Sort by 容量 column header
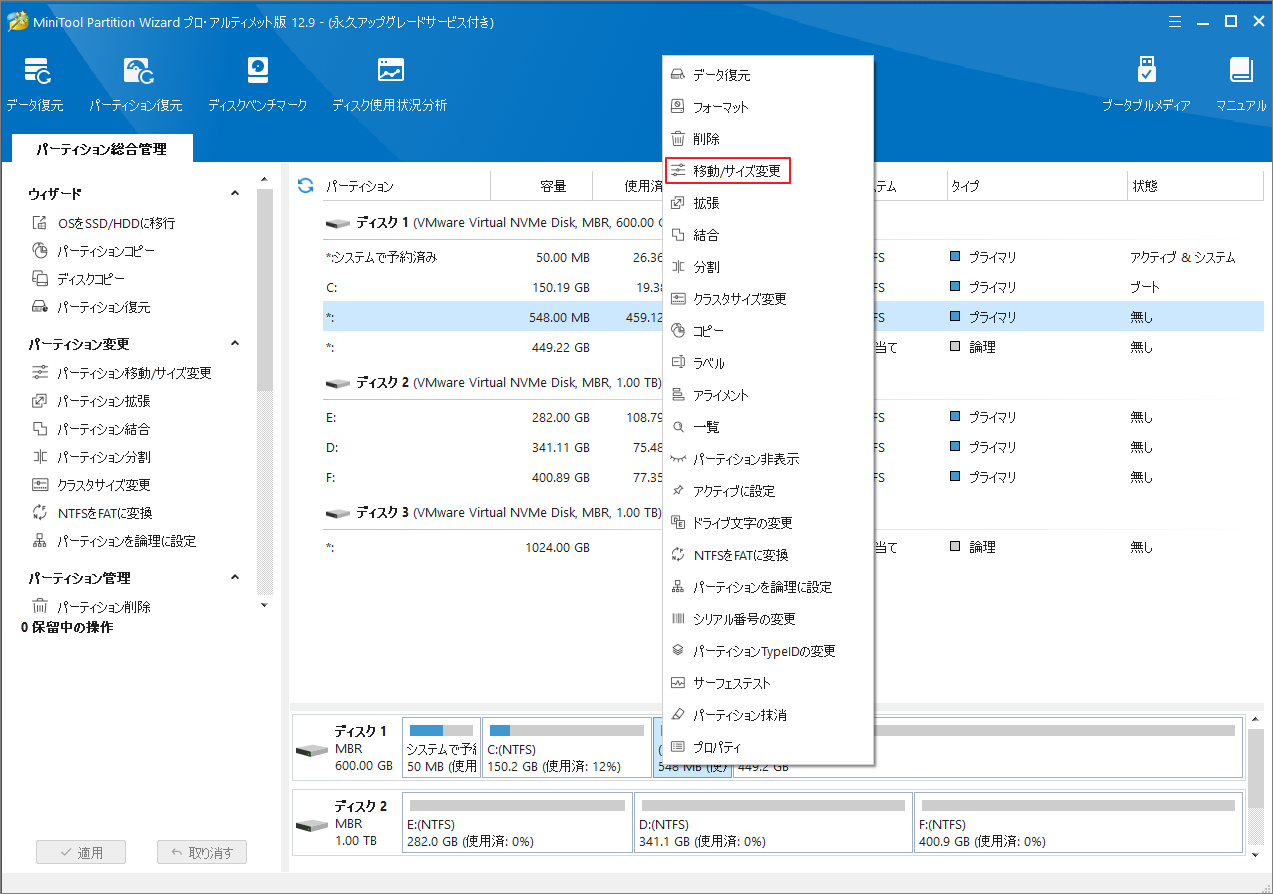The width and height of the screenshot is (1273, 894). point(553,186)
